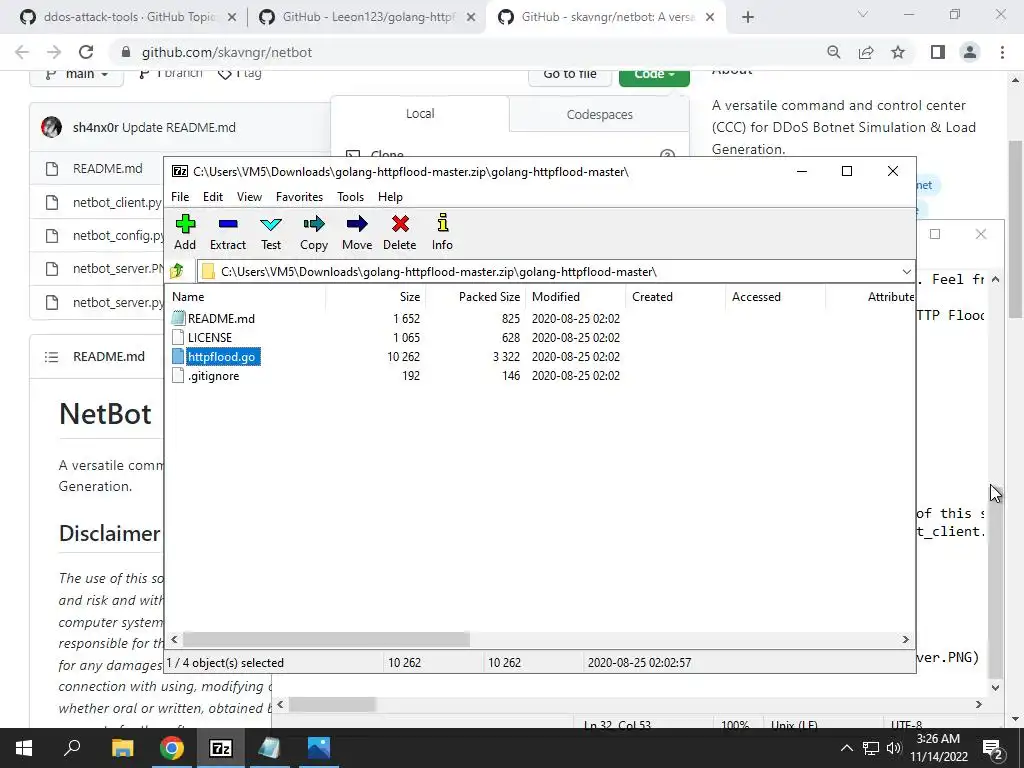Close the ddos-attack-tools browser tab
1024x768 pixels.
[232, 18]
